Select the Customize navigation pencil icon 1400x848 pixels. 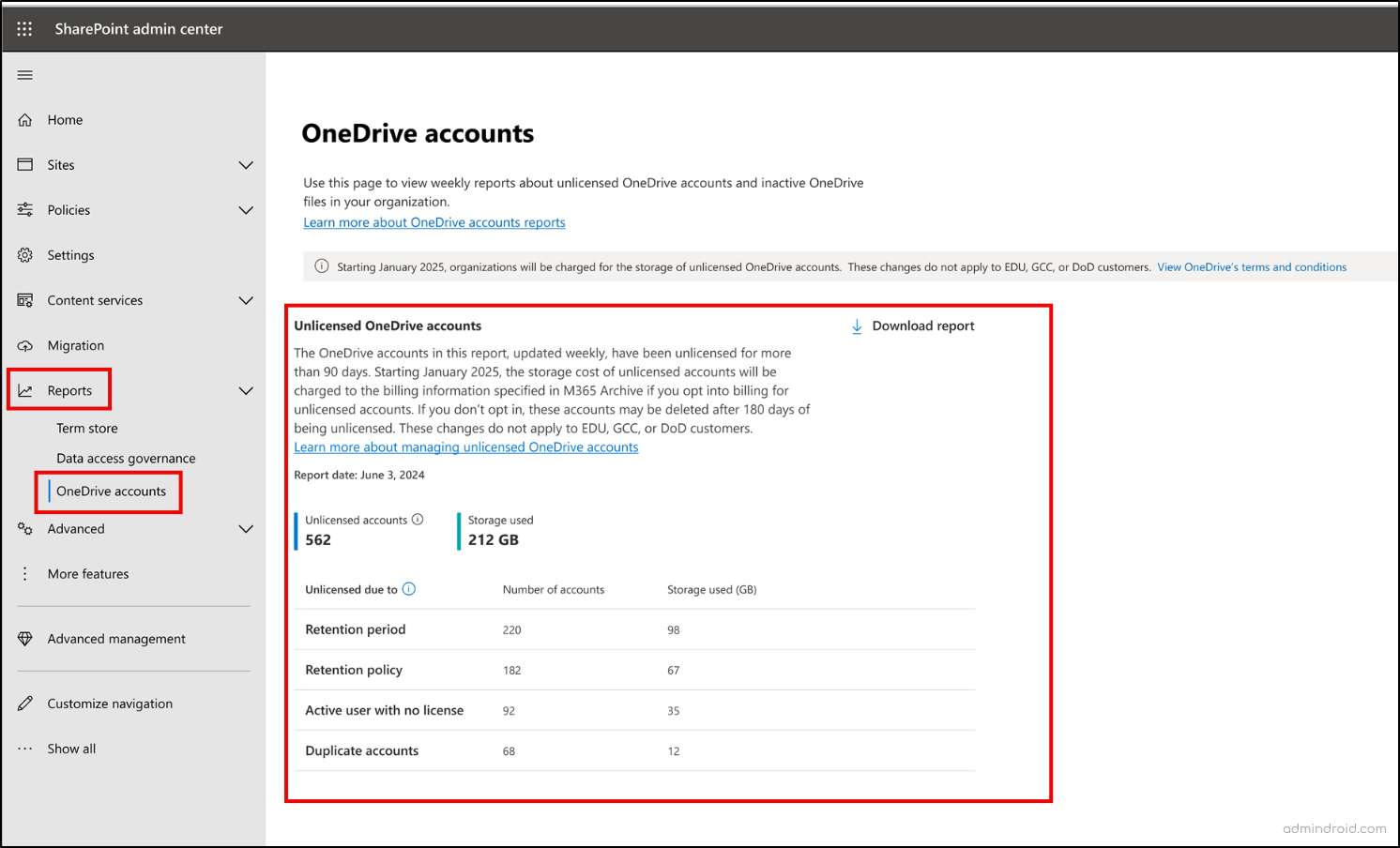click(x=25, y=703)
